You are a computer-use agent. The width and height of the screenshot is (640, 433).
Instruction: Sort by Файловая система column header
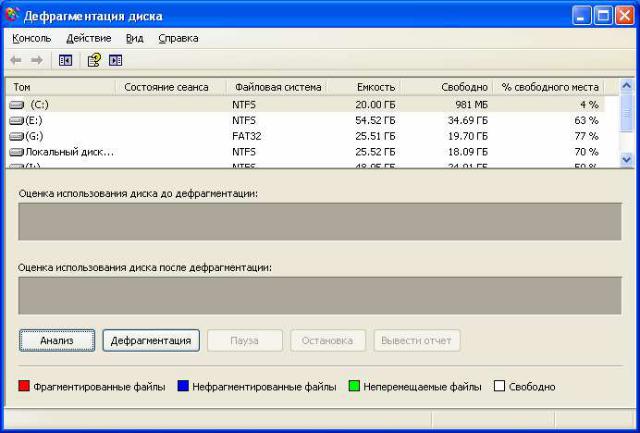point(277,87)
